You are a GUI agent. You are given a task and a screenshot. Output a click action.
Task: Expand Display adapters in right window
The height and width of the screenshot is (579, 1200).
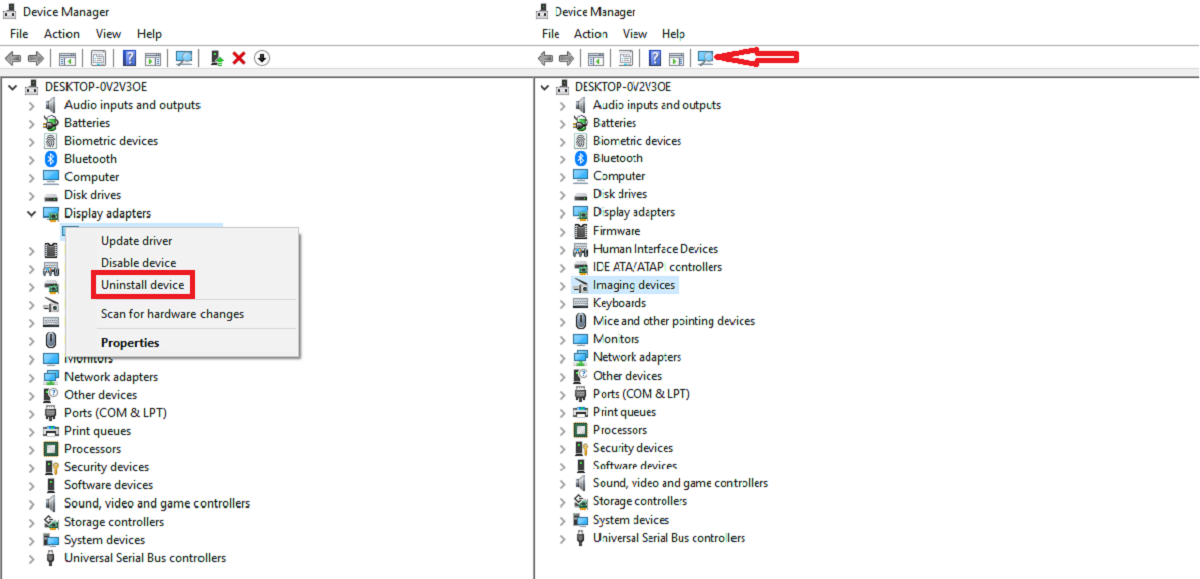(562, 212)
